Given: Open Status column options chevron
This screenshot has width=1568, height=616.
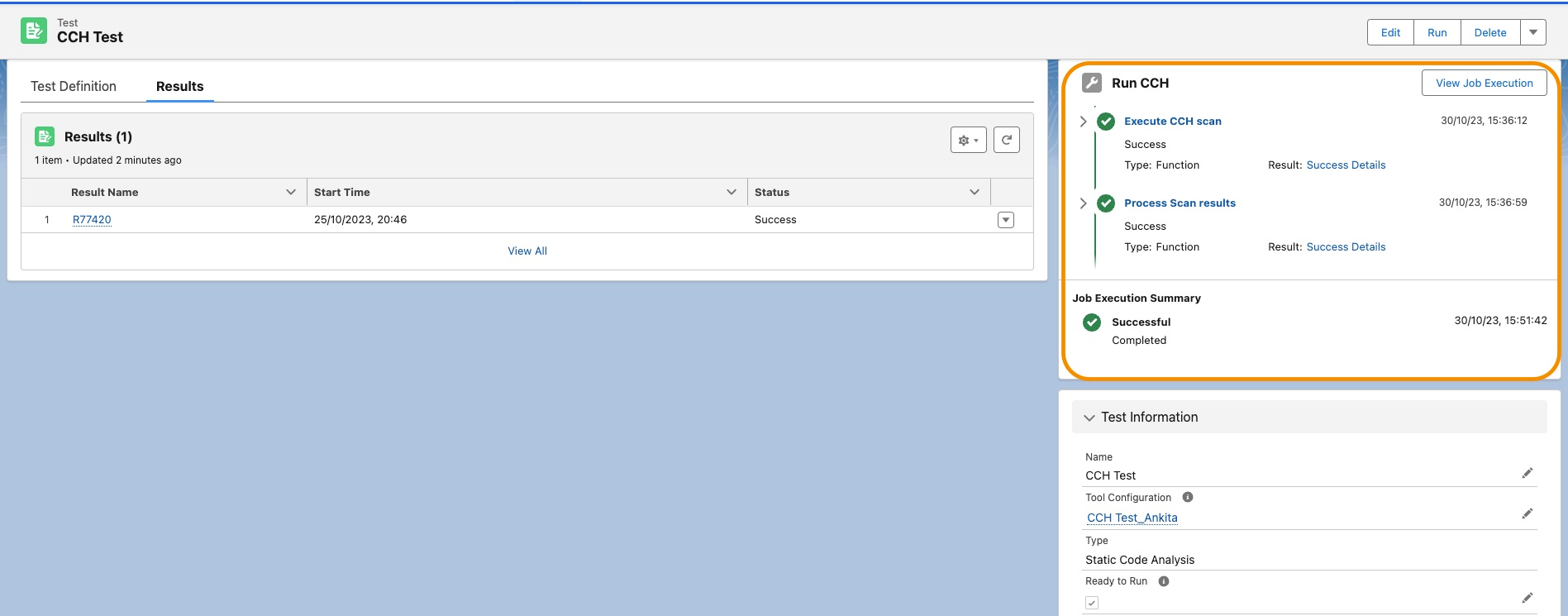Looking at the screenshot, I should 975,192.
